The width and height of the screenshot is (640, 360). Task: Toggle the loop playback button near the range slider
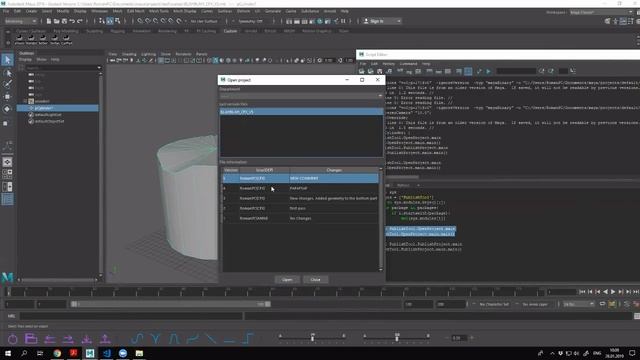click(602, 304)
